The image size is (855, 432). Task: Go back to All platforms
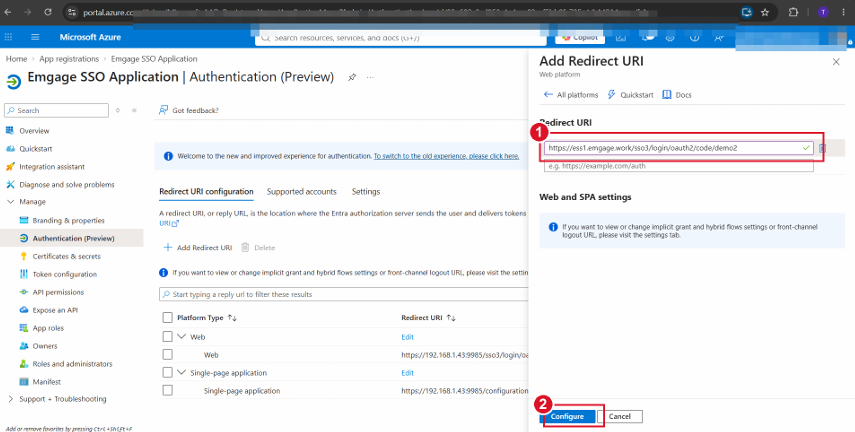[571, 95]
